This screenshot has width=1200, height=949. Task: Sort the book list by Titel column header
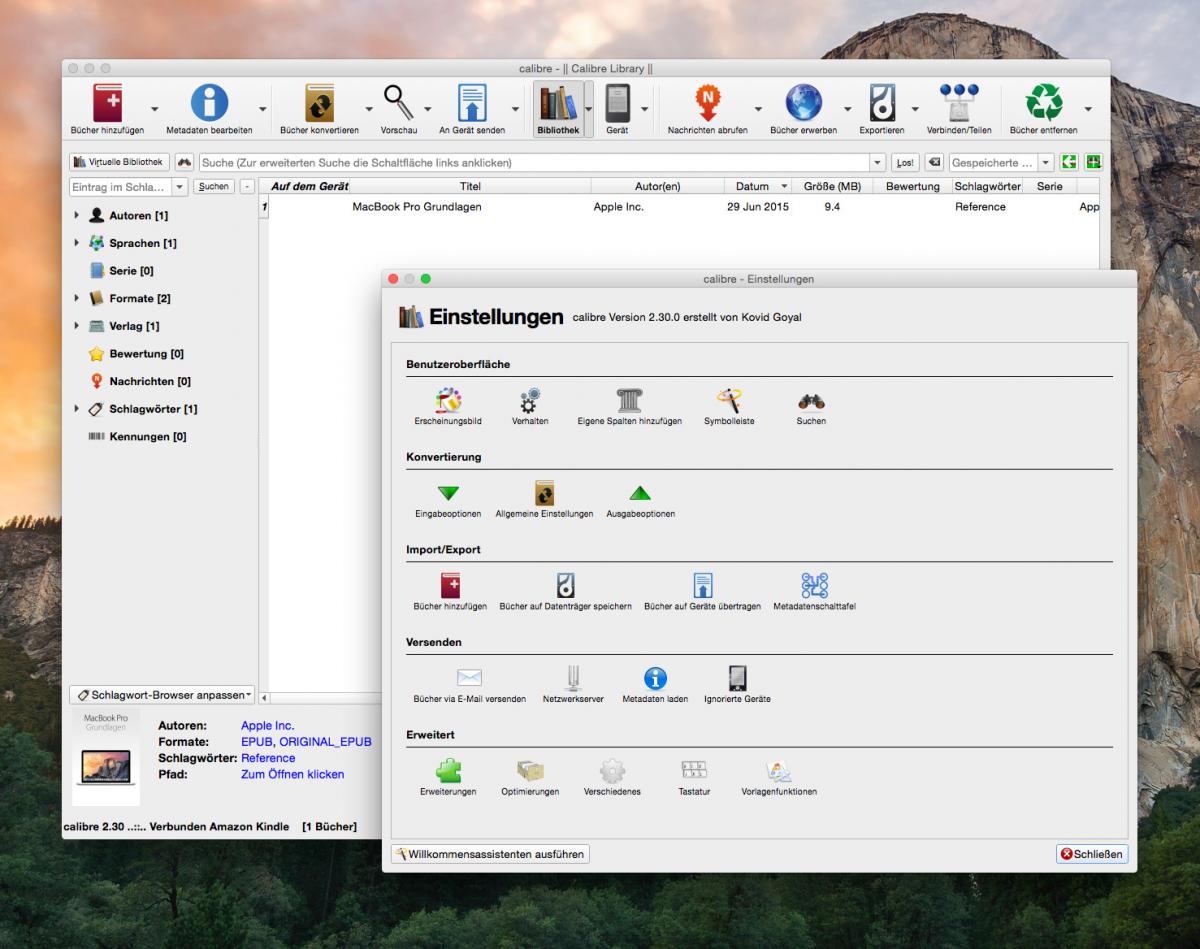click(470, 186)
